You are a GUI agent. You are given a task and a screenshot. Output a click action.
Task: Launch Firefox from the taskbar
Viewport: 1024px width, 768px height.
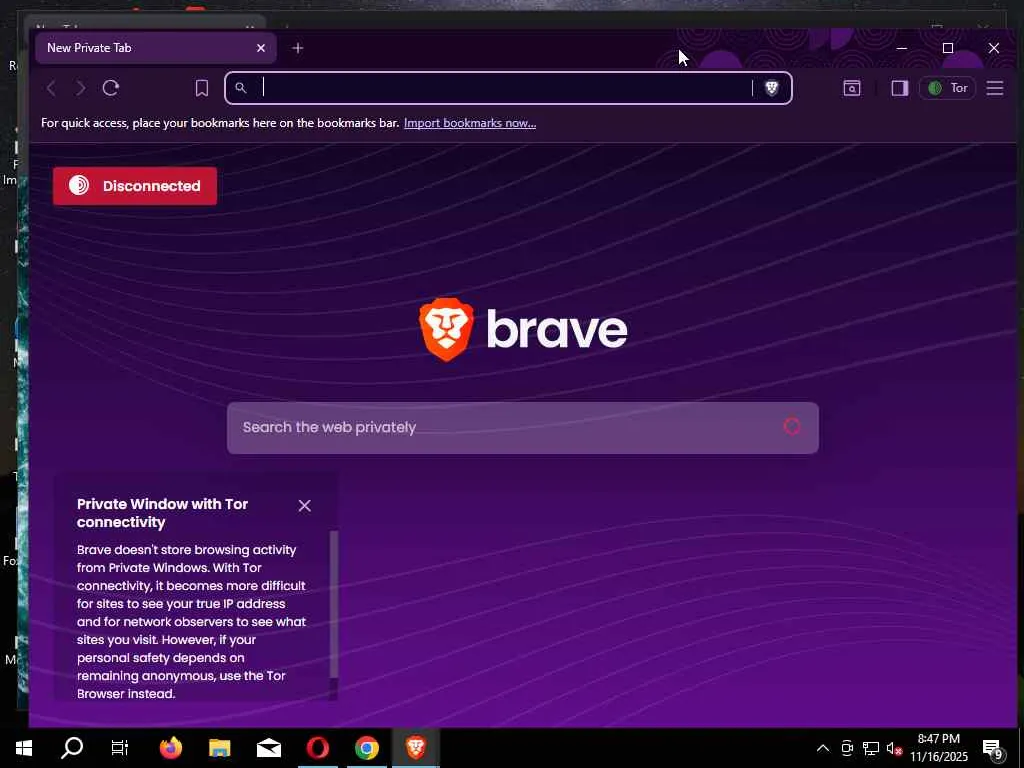[171, 748]
